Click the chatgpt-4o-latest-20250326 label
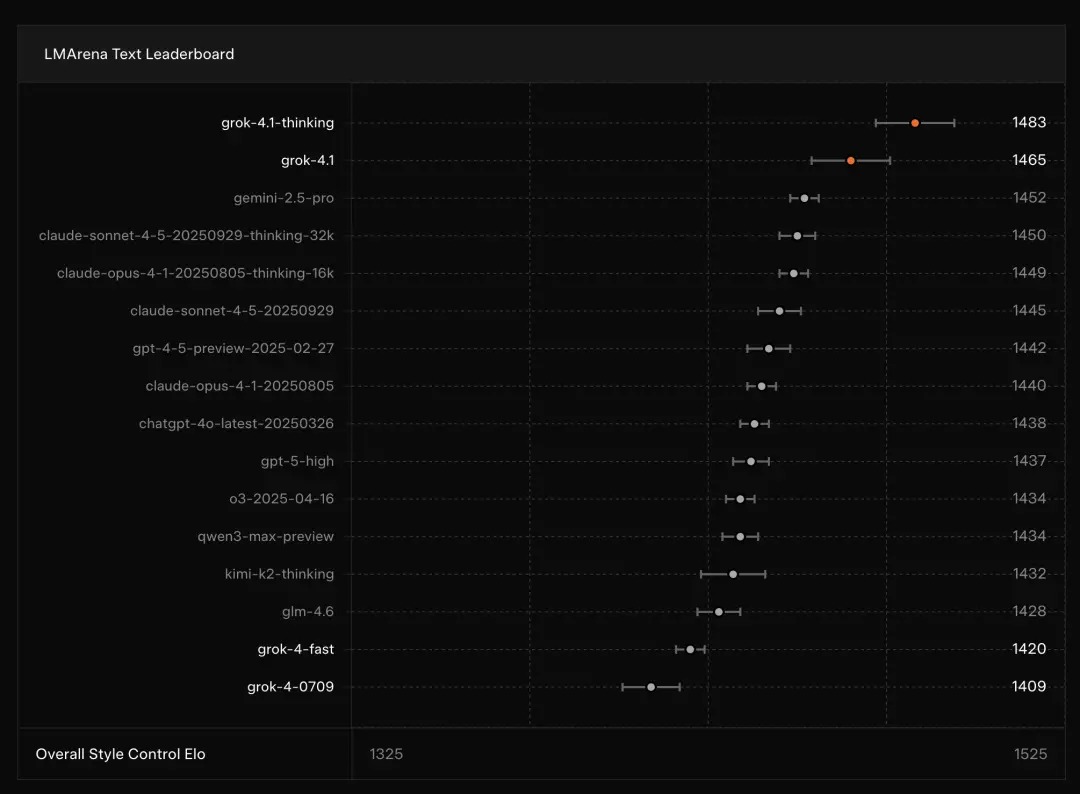The height and width of the screenshot is (794, 1080). [x=237, y=423]
